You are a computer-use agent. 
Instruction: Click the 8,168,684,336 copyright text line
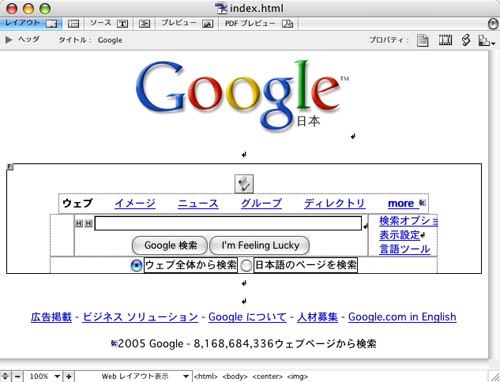tap(247, 343)
